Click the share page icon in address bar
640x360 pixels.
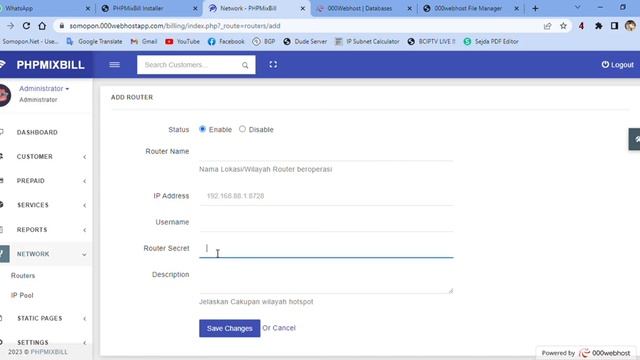547,26
